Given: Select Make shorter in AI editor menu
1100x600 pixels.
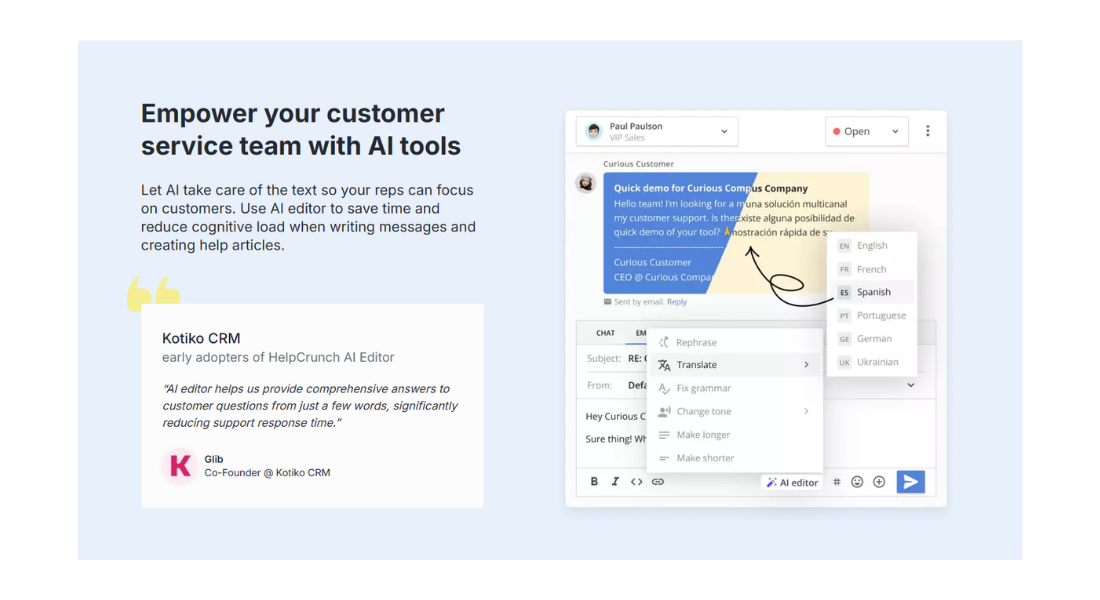Looking at the screenshot, I should coord(705,457).
